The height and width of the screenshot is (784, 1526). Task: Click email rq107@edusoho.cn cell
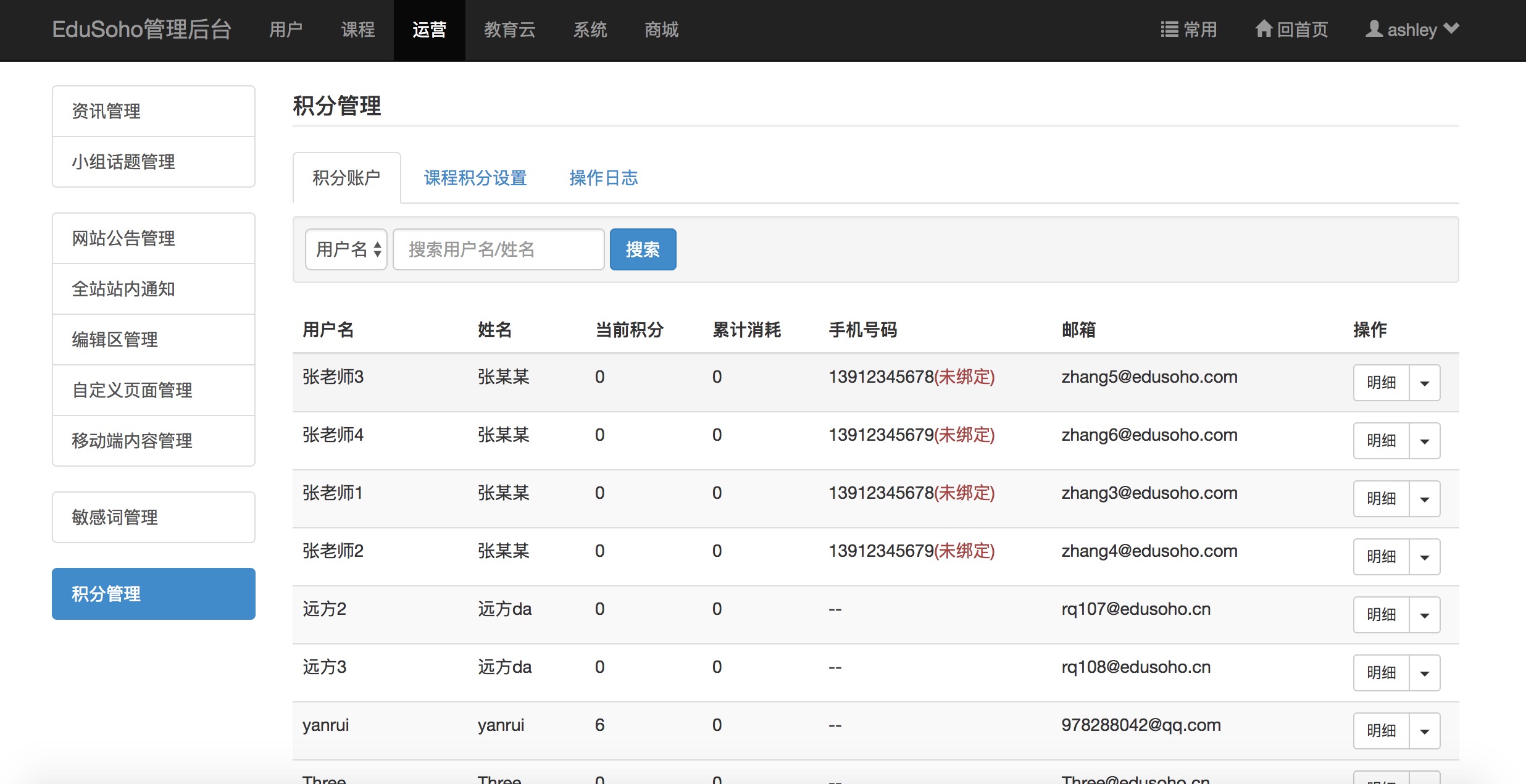click(x=1136, y=609)
